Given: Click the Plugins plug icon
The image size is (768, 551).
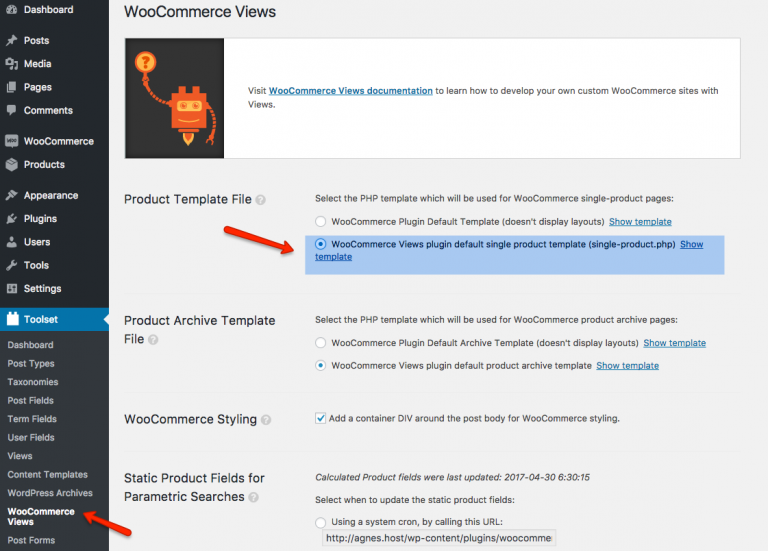Looking at the screenshot, I should 12,218.
